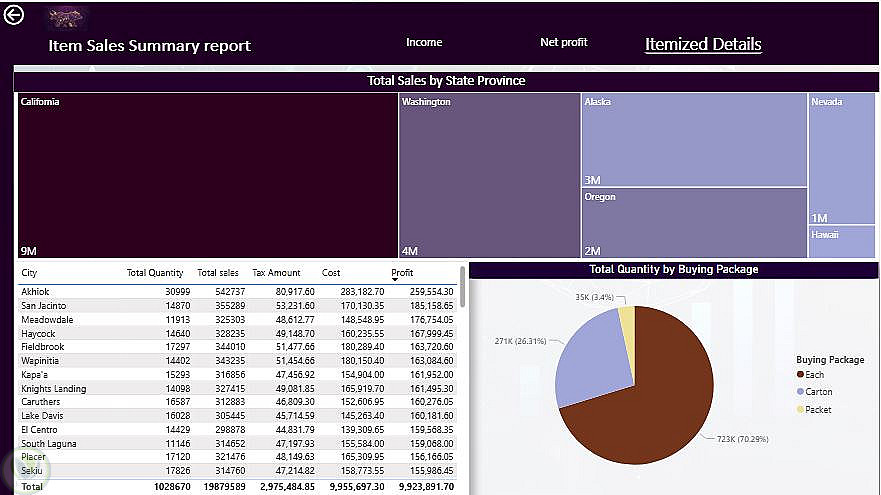
Task: Sort table by Total sales header
Action: tap(218, 273)
